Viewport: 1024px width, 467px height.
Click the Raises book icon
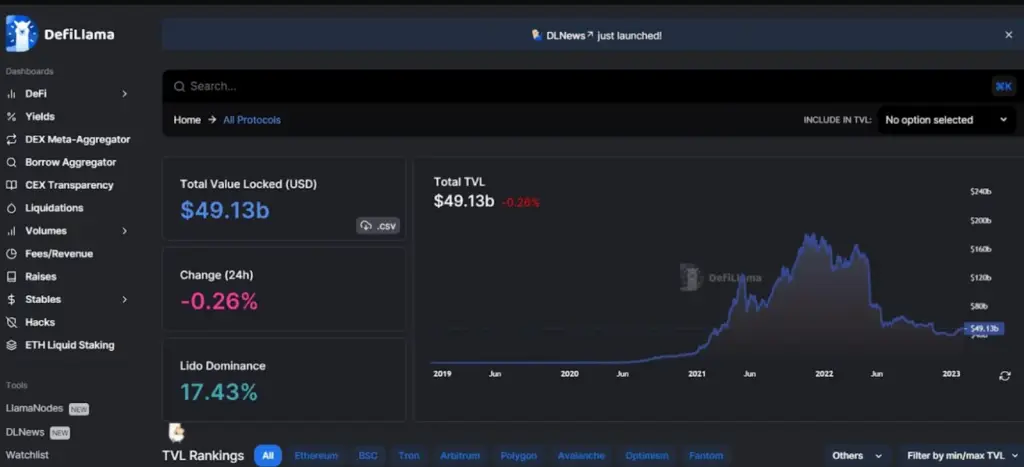click(x=11, y=277)
